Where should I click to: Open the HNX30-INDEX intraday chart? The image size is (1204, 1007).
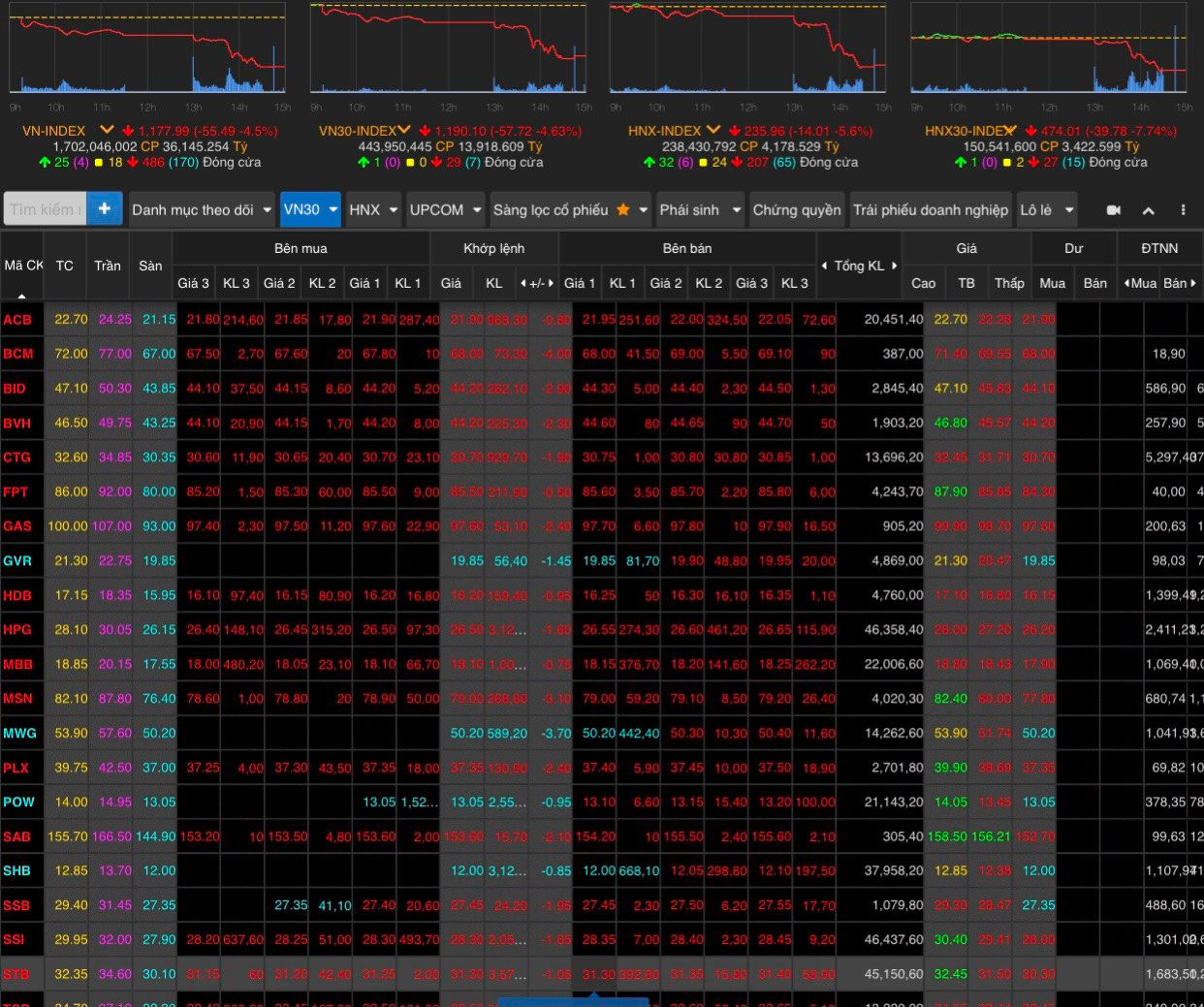click(1048, 48)
